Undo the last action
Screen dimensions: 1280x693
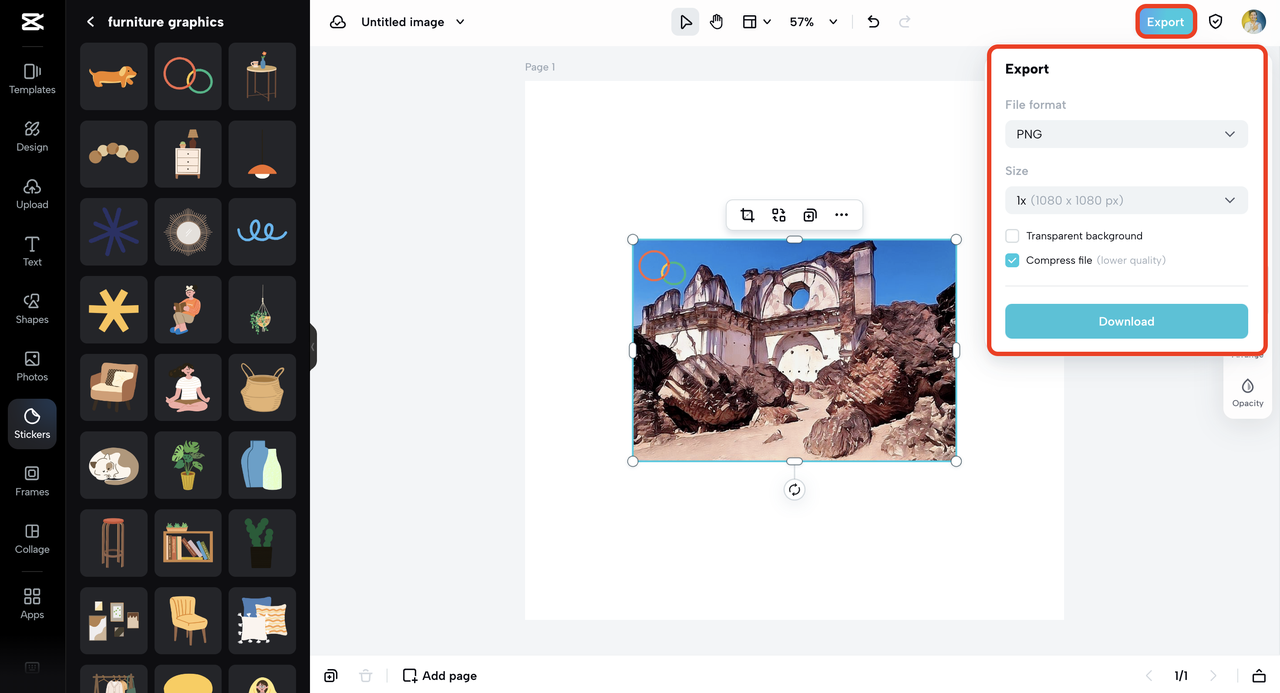coord(873,22)
